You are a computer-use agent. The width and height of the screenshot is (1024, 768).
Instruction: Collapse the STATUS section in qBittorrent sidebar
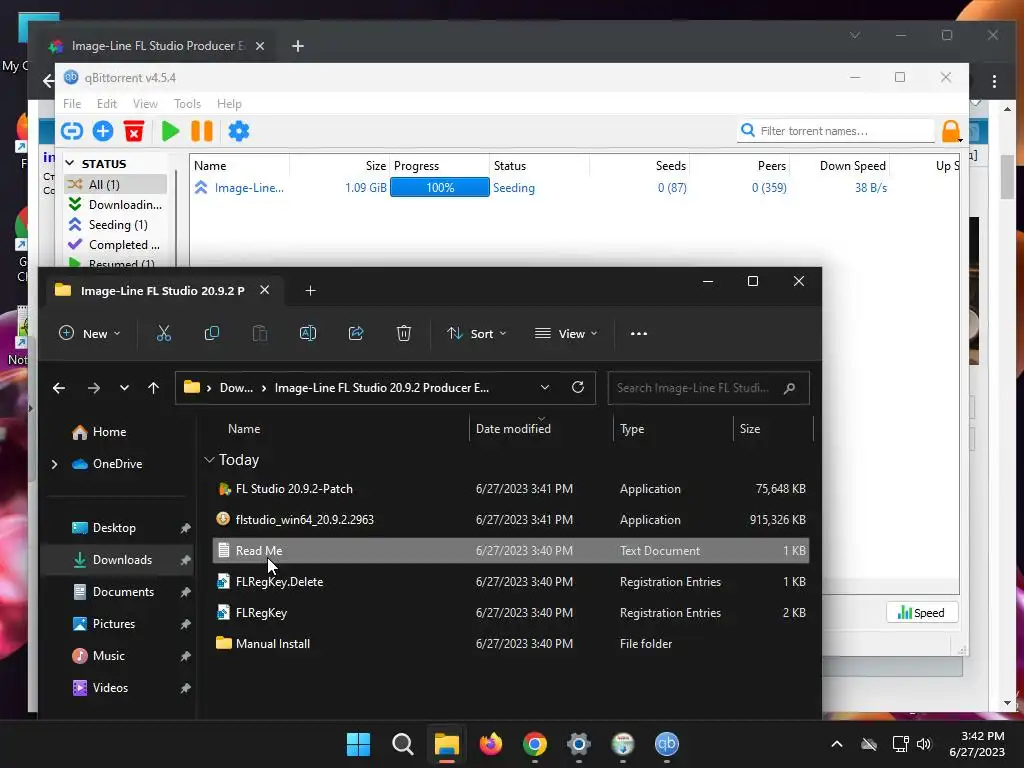[x=71, y=163]
